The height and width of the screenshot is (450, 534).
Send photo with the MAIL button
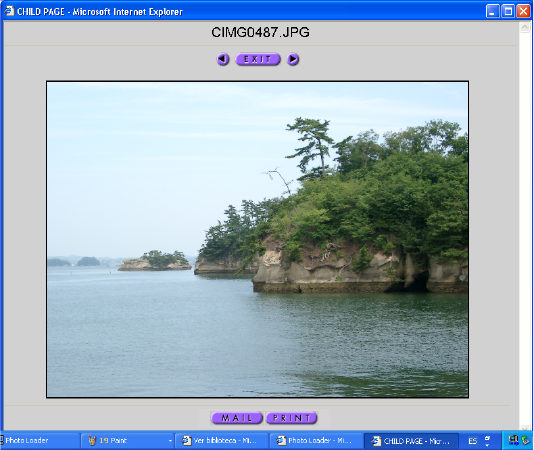click(237, 418)
